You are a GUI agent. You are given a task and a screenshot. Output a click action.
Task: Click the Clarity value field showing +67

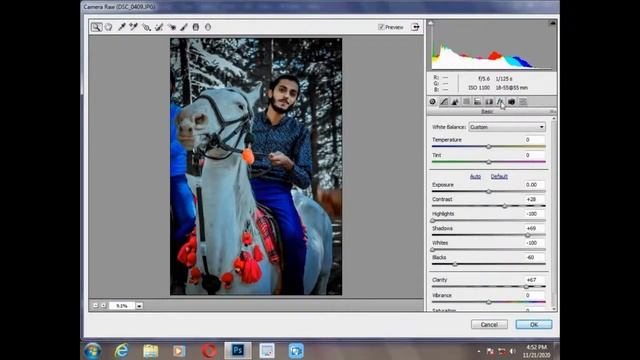pyautogui.click(x=534, y=280)
